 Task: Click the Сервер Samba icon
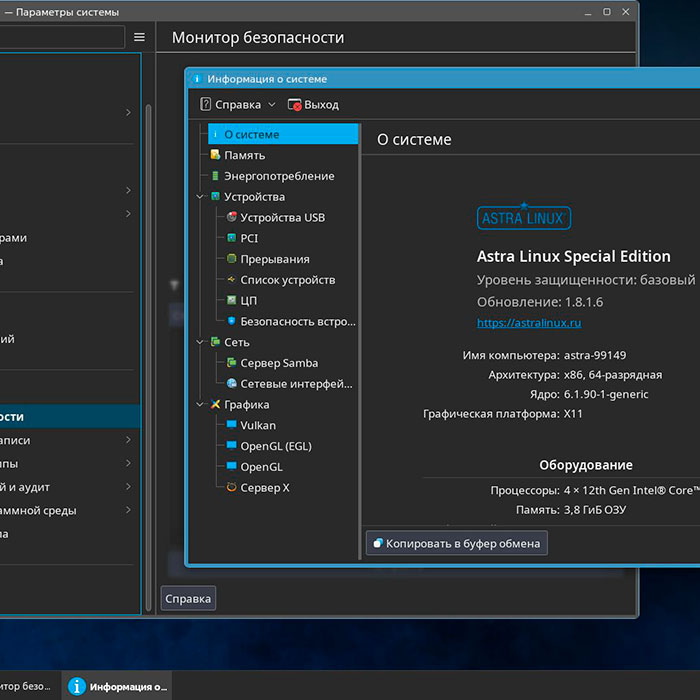pyautogui.click(x=231, y=362)
